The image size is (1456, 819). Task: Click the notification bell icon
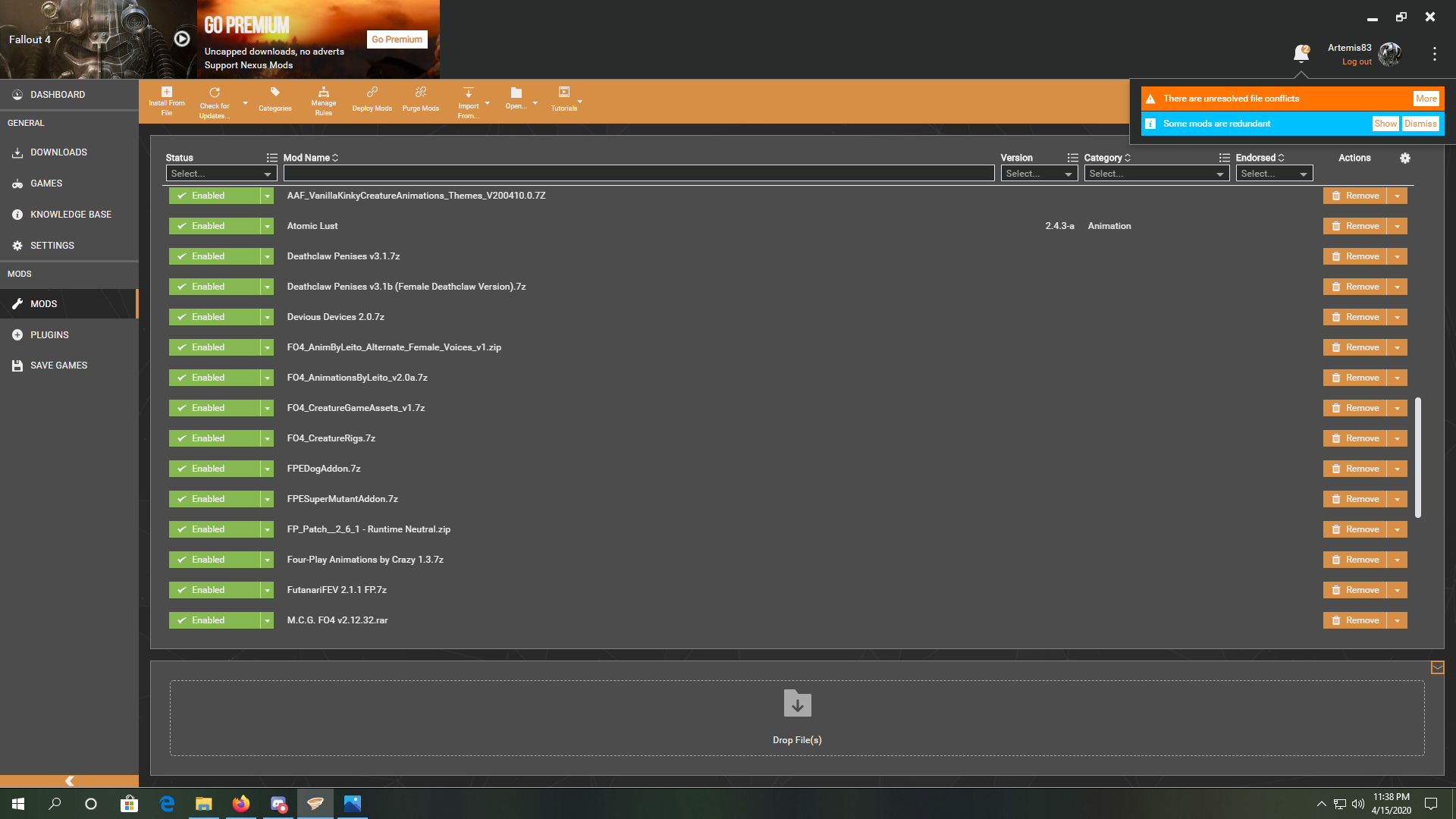pos(1301,53)
